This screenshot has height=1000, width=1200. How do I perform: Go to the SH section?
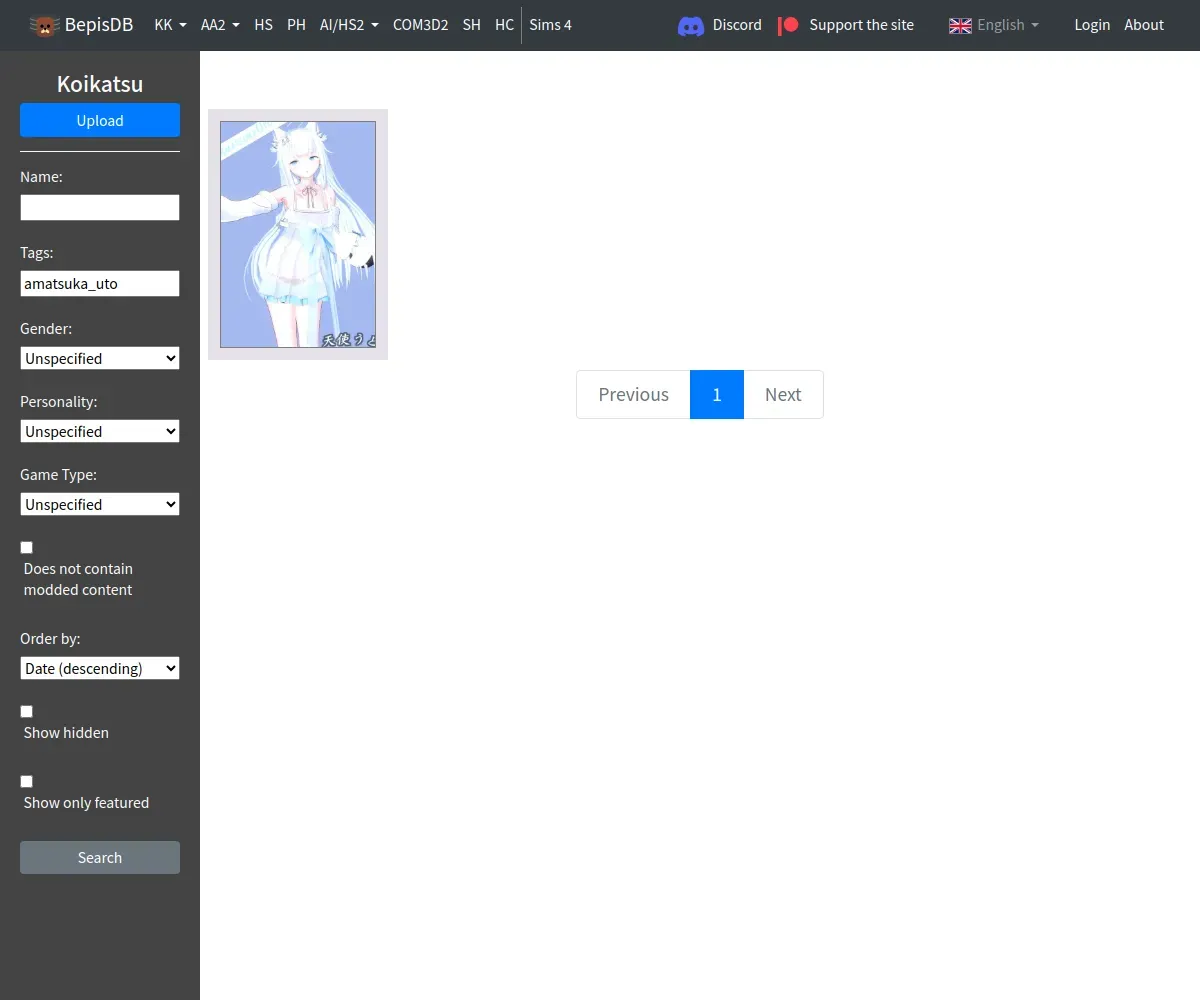coord(471,25)
